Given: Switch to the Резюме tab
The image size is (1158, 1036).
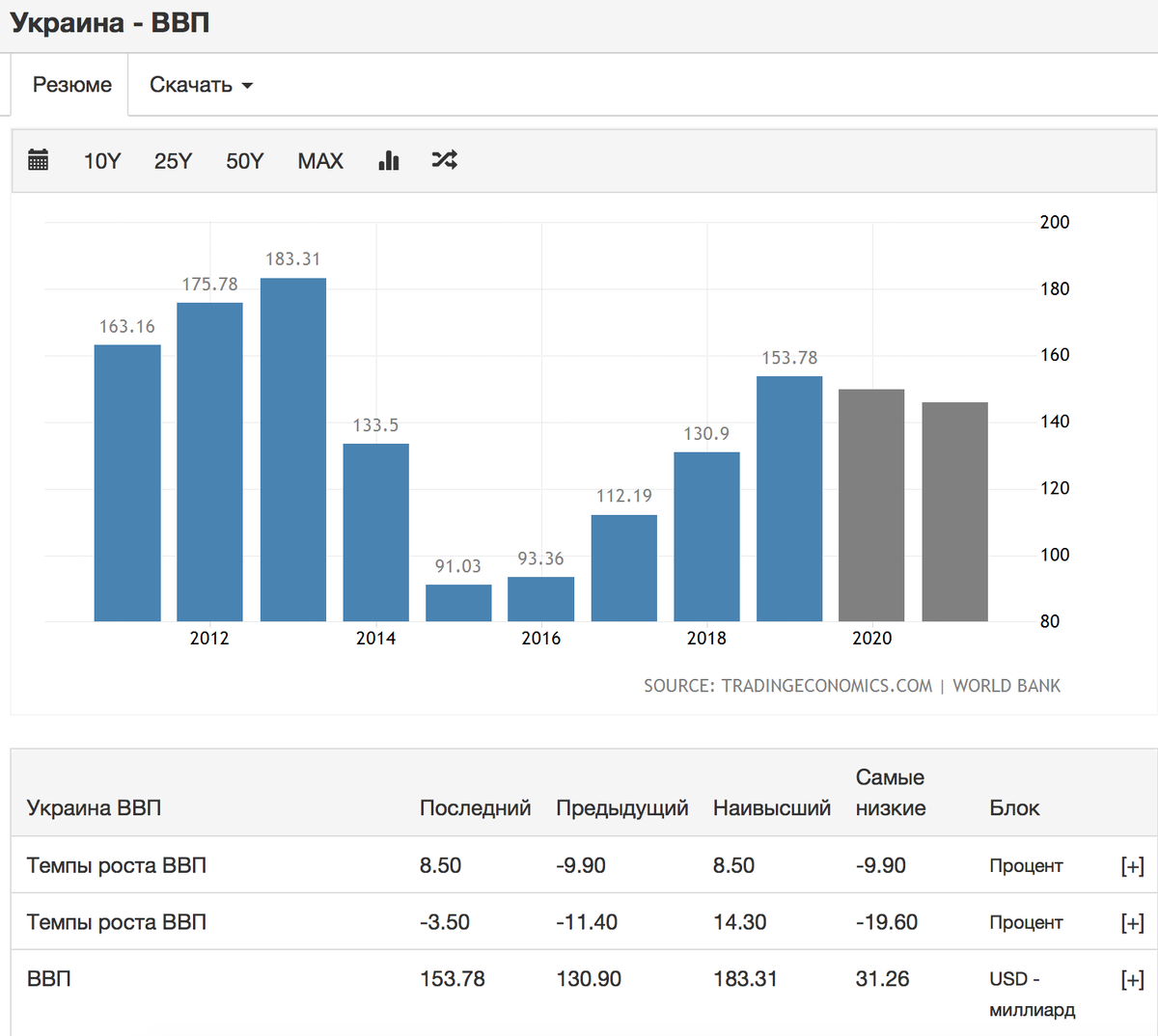Looking at the screenshot, I should (x=72, y=85).
